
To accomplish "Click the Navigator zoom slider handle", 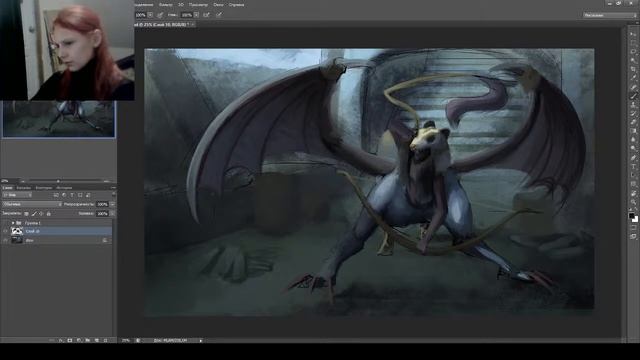I will pyautogui.click(x=58, y=180).
